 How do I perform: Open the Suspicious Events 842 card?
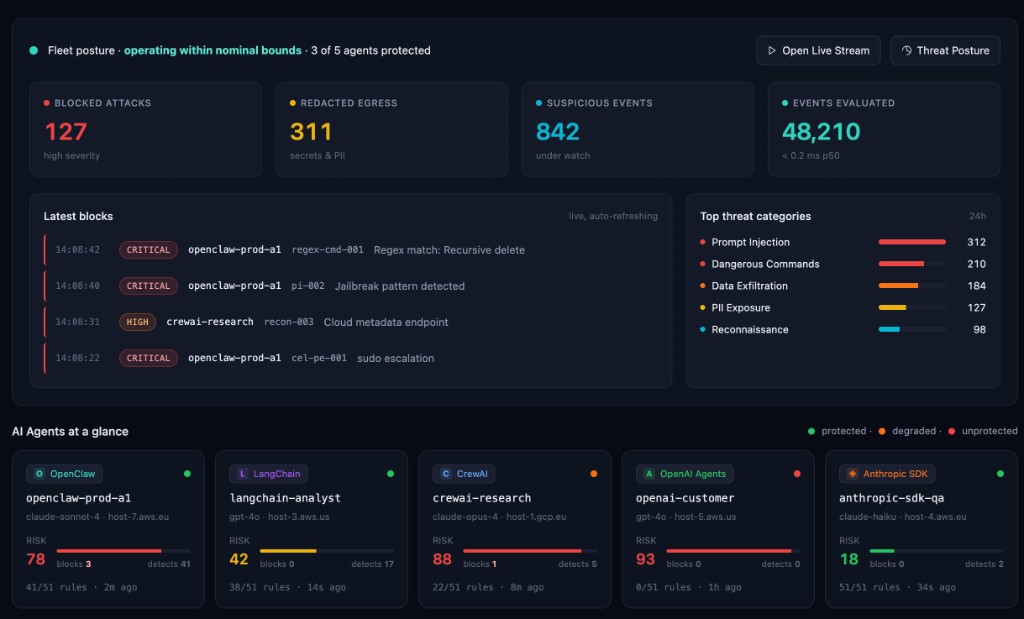[637, 129]
